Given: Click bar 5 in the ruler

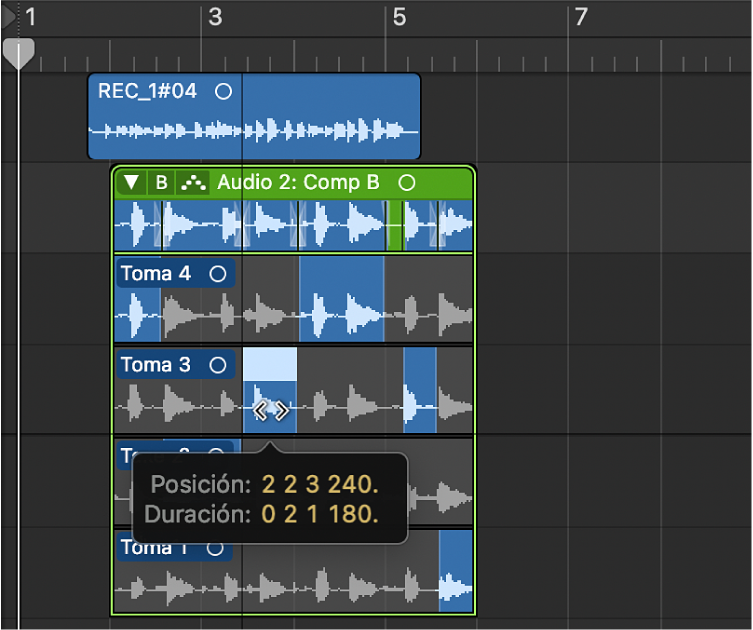Looking at the screenshot, I should click(x=399, y=17).
